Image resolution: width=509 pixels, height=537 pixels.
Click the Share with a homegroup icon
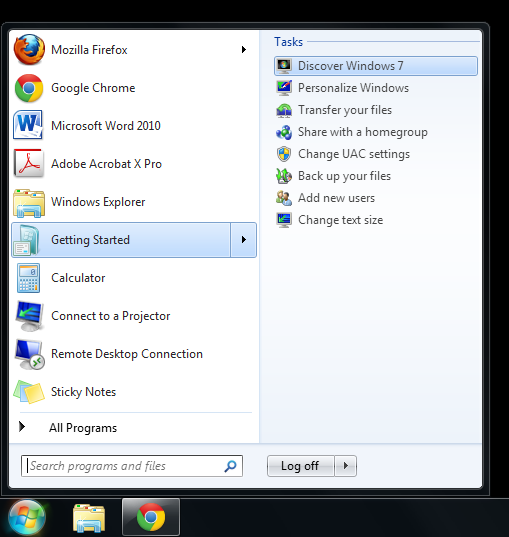[284, 132]
